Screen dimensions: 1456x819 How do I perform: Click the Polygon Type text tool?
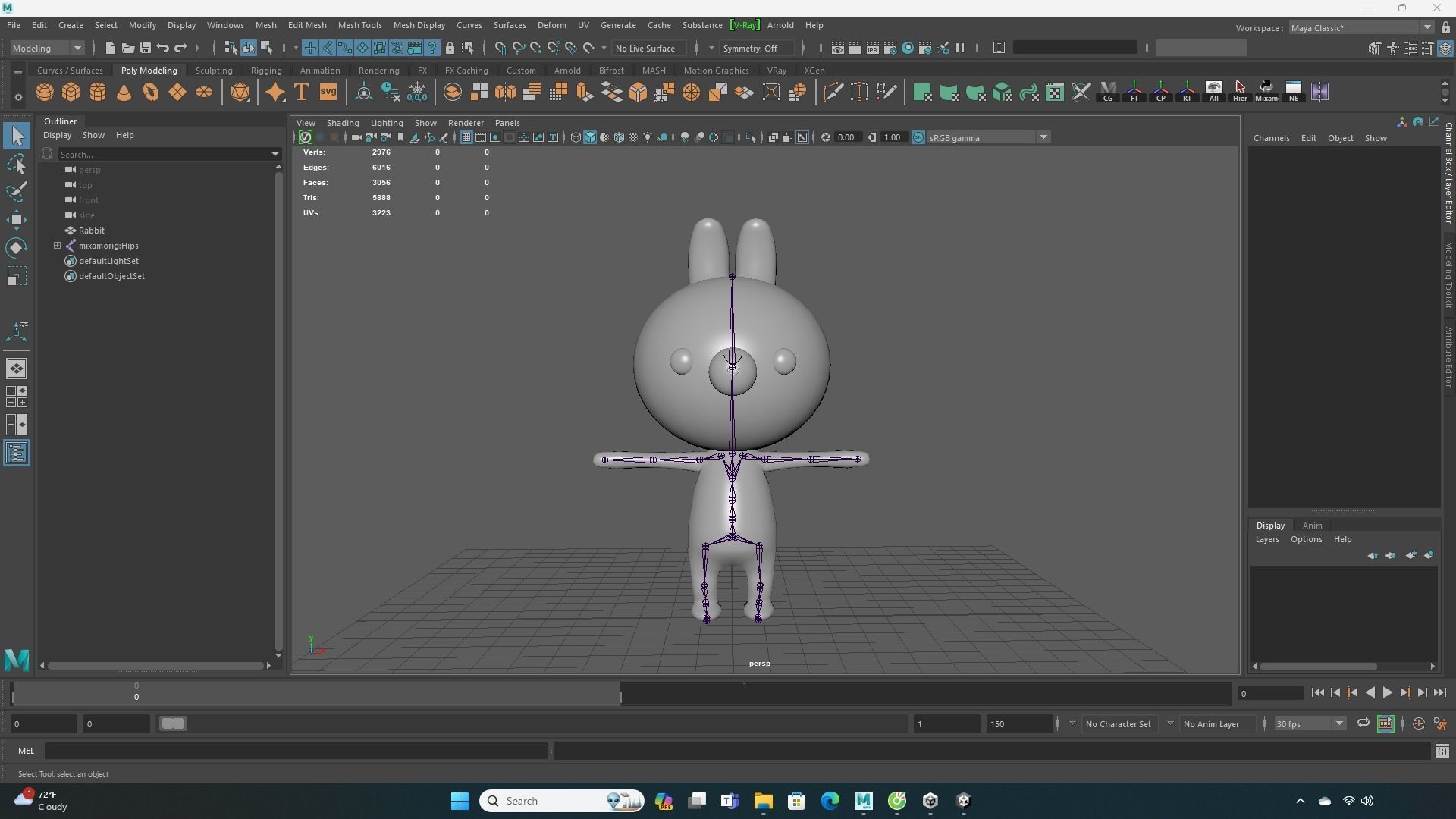pyautogui.click(x=301, y=93)
